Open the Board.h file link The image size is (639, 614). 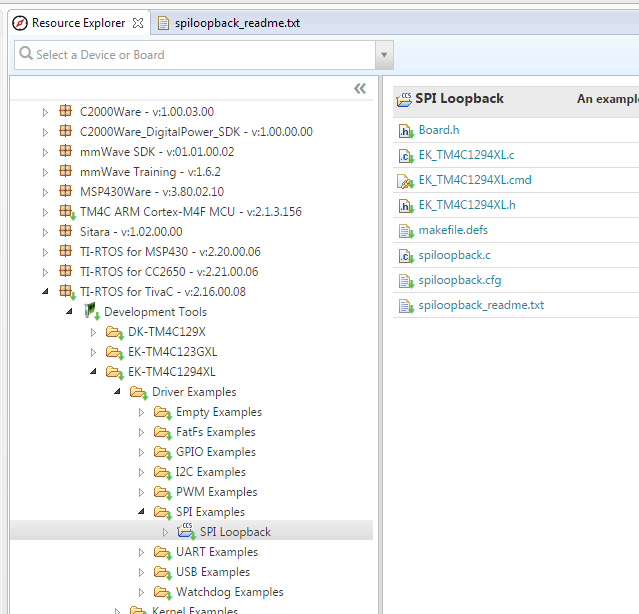[439, 130]
